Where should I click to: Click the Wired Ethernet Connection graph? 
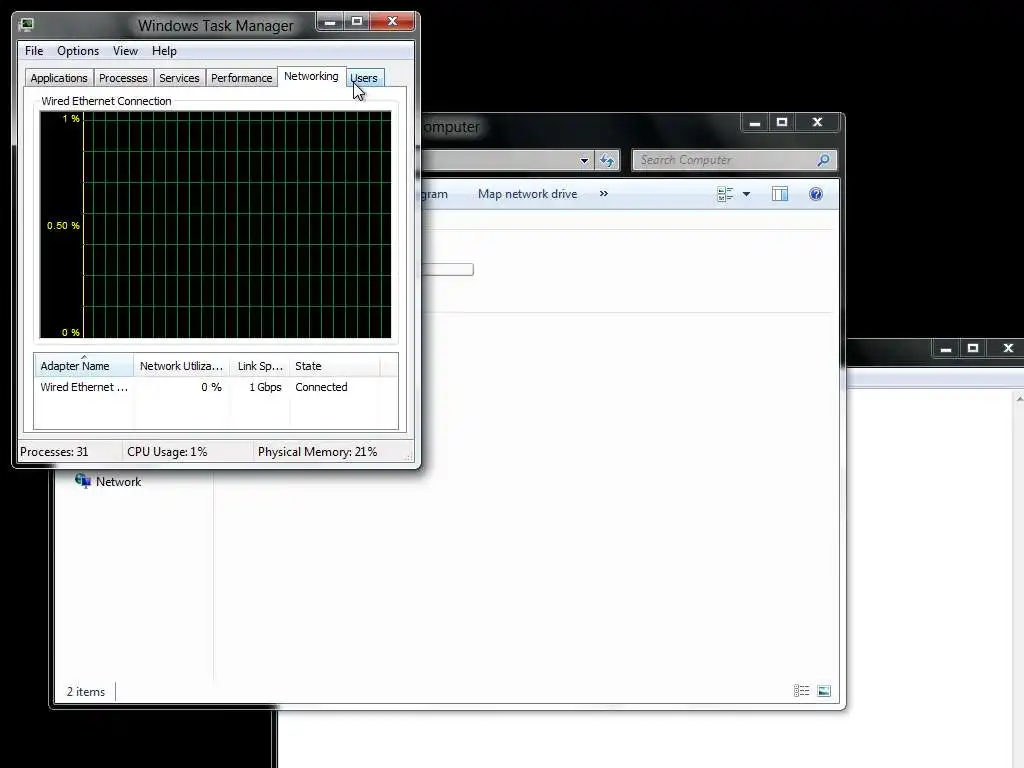coord(216,225)
